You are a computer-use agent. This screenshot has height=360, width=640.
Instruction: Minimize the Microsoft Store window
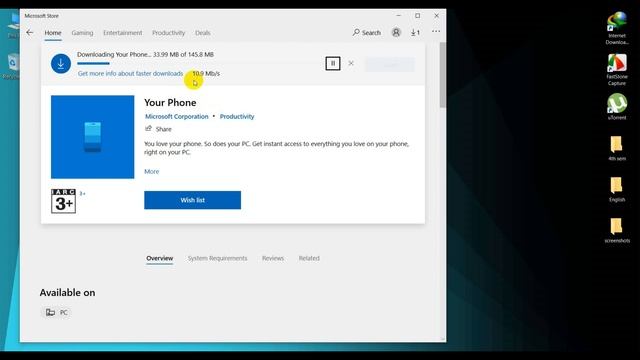(x=399, y=16)
